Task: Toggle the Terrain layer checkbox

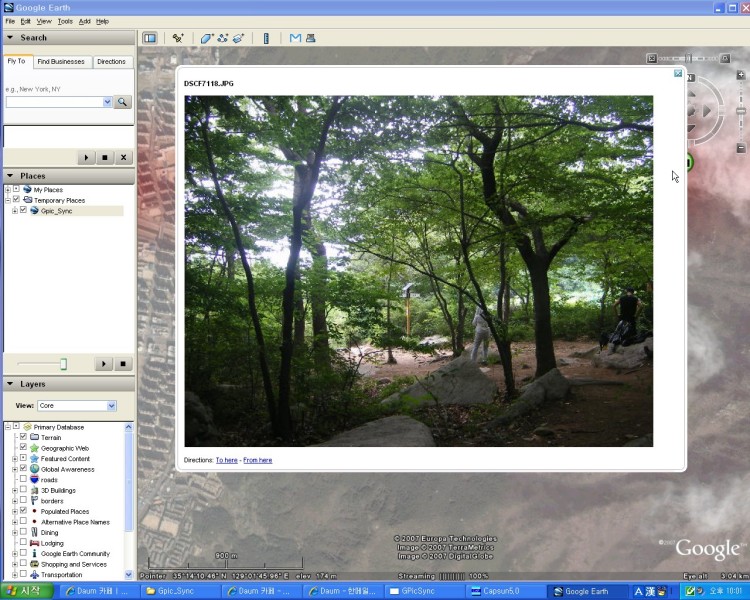Action: point(23,436)
